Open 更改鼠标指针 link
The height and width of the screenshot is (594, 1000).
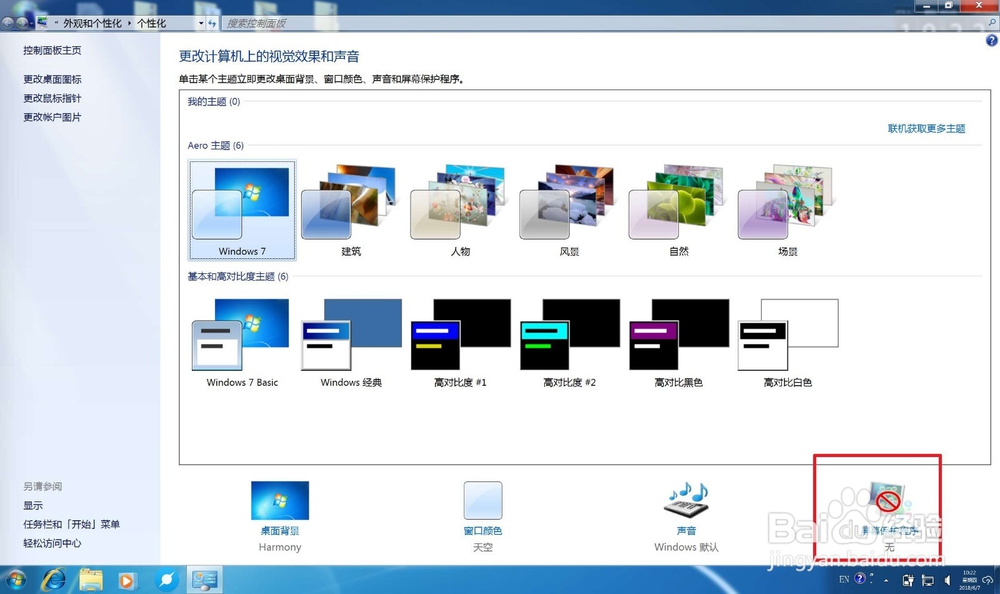(x=52, y=98)
